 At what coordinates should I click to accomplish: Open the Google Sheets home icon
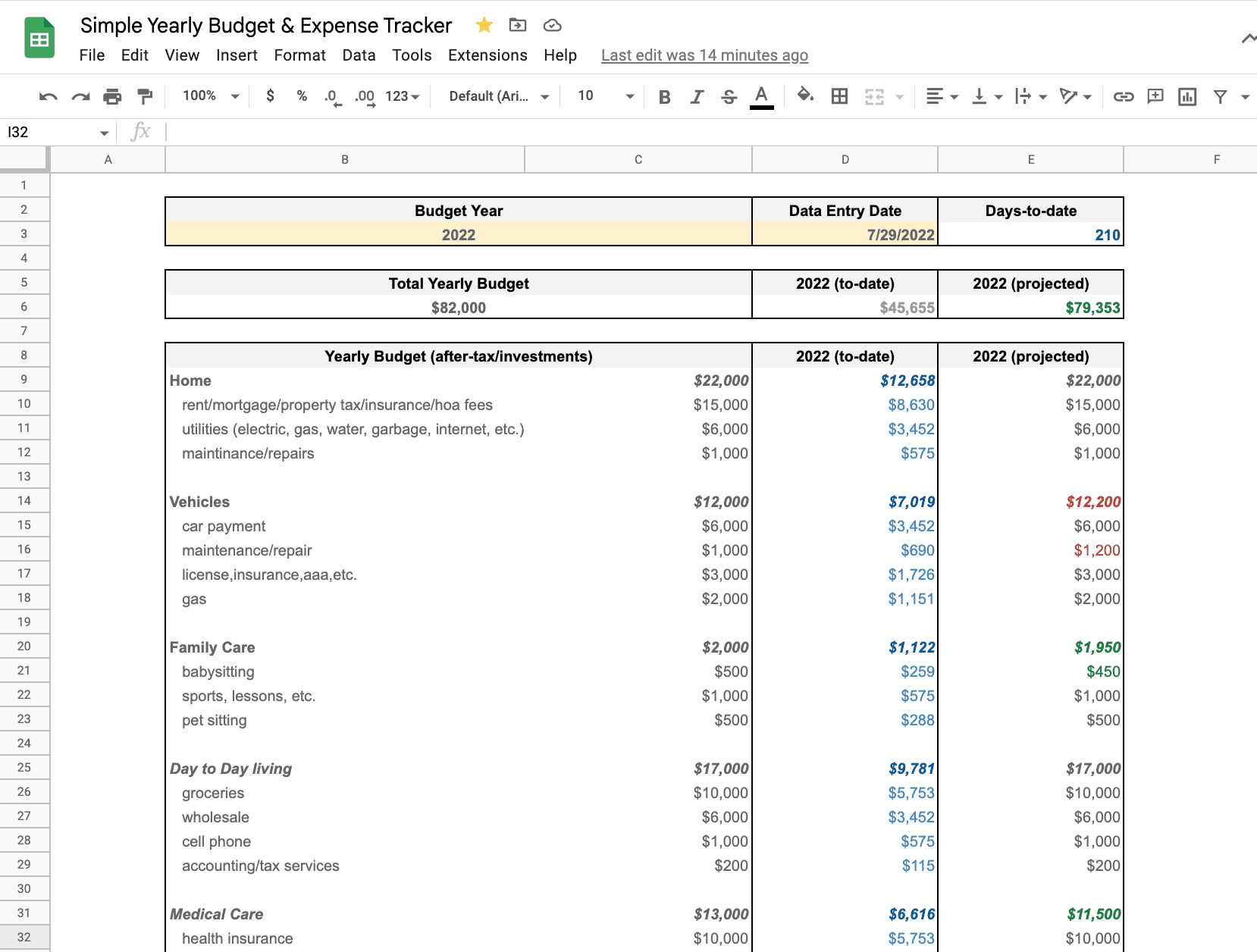[39, 38]
